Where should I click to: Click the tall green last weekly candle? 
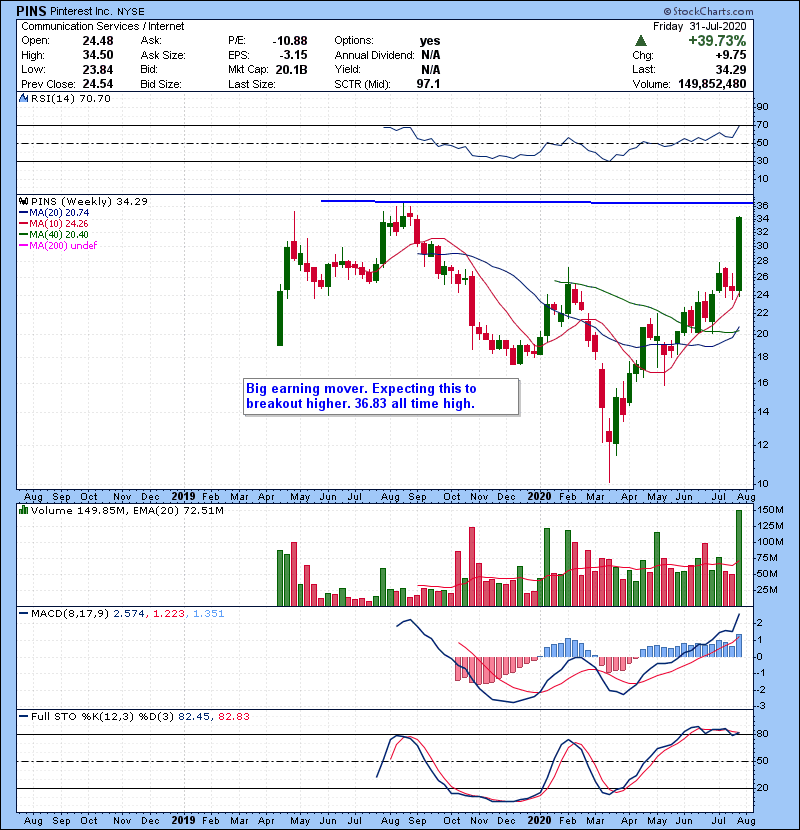[x=739, y=254]
